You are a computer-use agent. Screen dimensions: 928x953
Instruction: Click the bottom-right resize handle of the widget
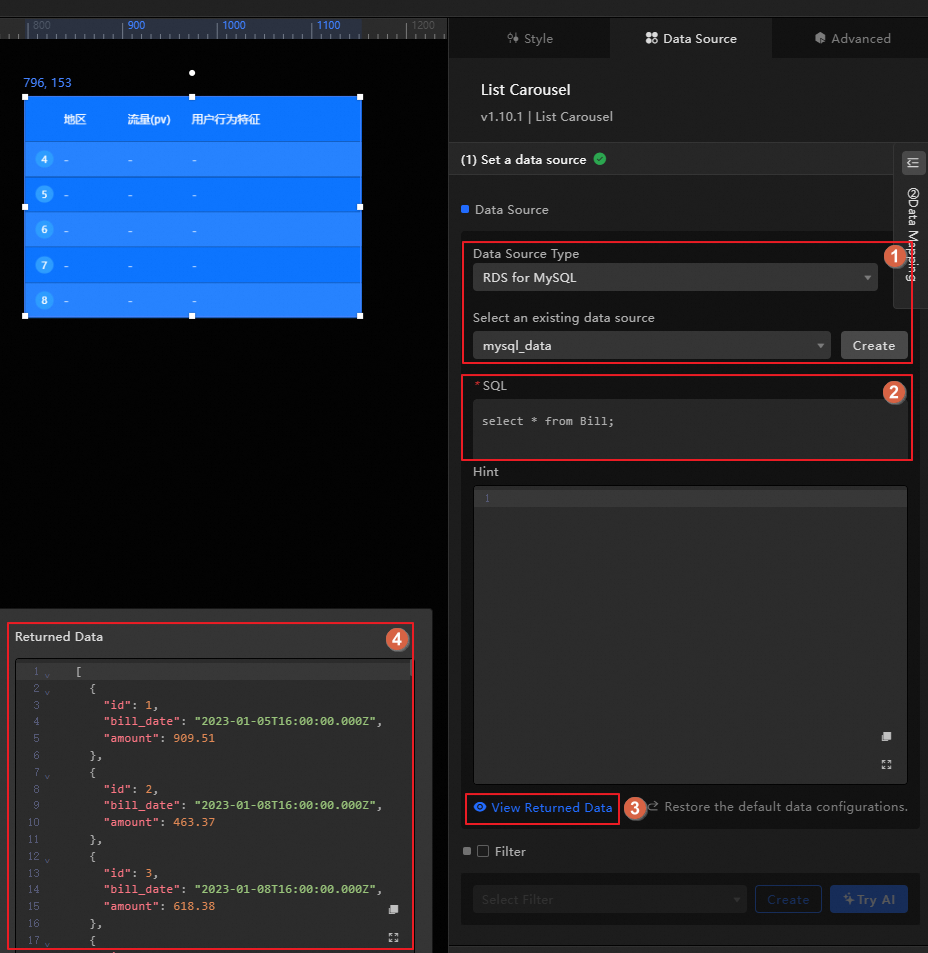click(x=360, y=316)
